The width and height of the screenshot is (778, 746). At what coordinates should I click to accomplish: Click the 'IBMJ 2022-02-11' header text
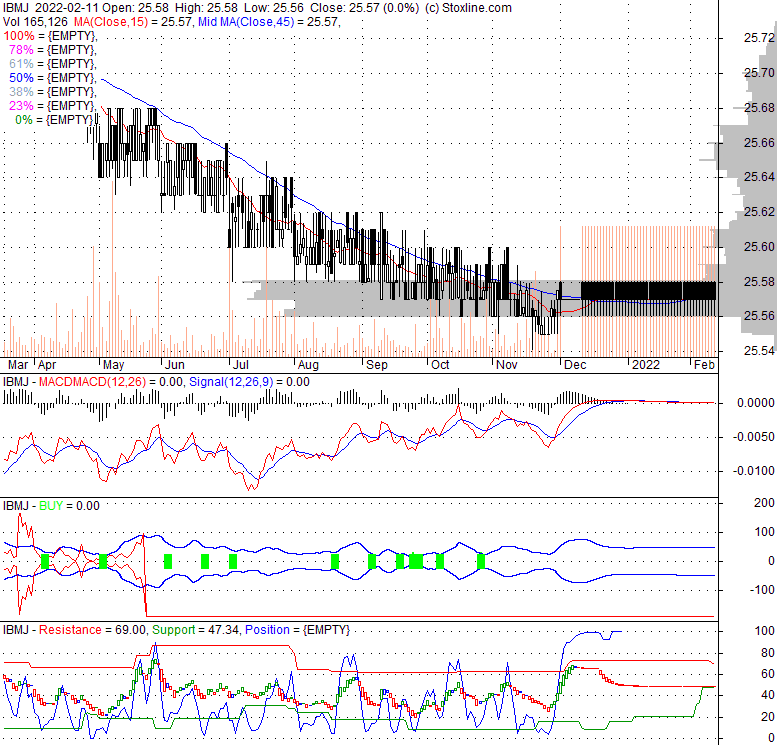click(x=51, y=8)
